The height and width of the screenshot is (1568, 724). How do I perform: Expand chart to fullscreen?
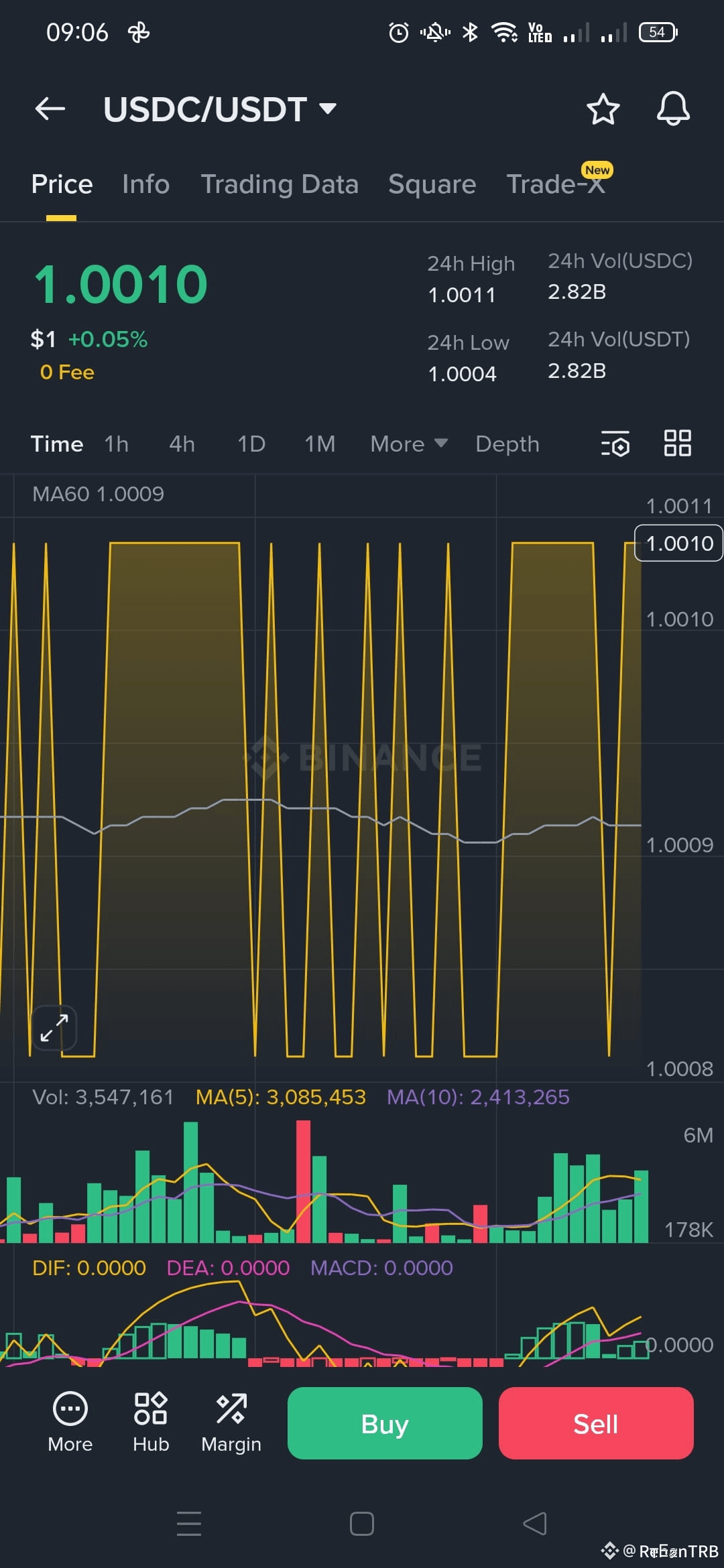(x=54, y=1027)
